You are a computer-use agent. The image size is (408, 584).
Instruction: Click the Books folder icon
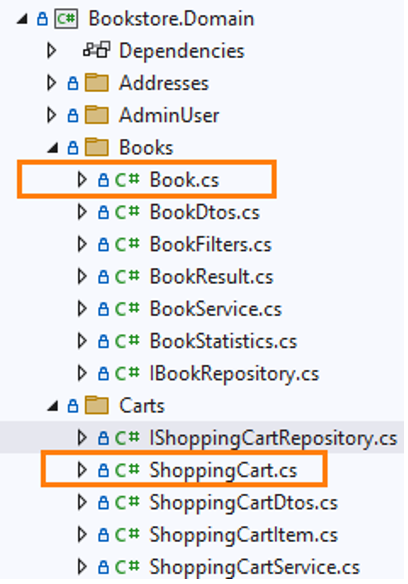[97, 147]
